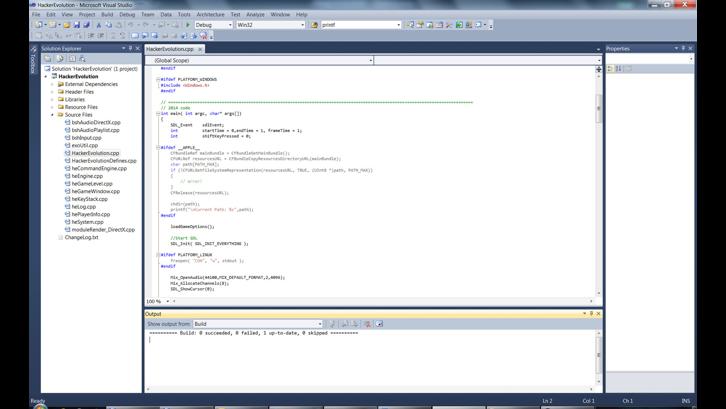Click the Libraries folder in Solution Explorer
Image resolution: width=726 pixels, height=409 pixels.
(x=75, y=100)
